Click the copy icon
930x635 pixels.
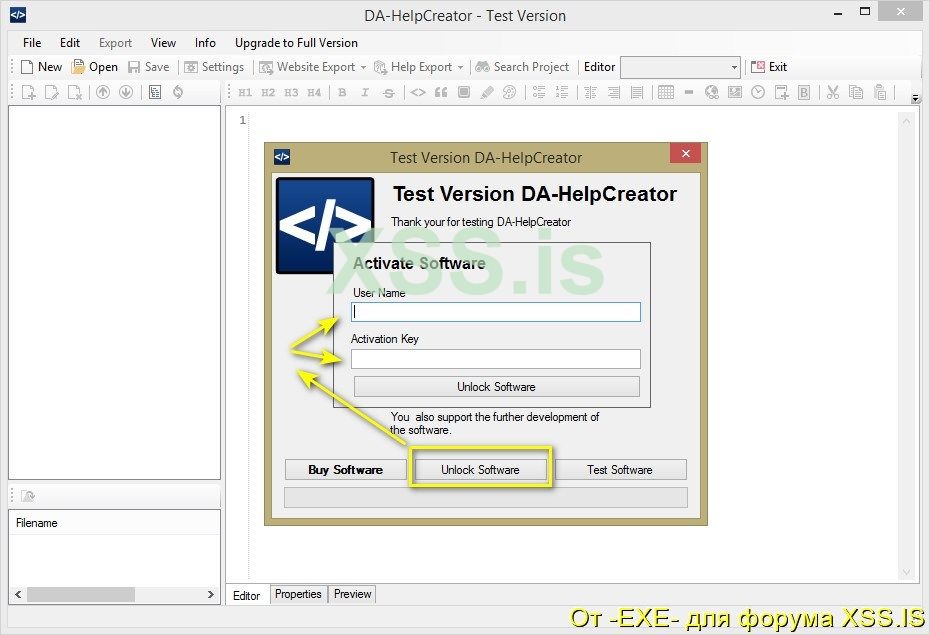tap(856, 92)
